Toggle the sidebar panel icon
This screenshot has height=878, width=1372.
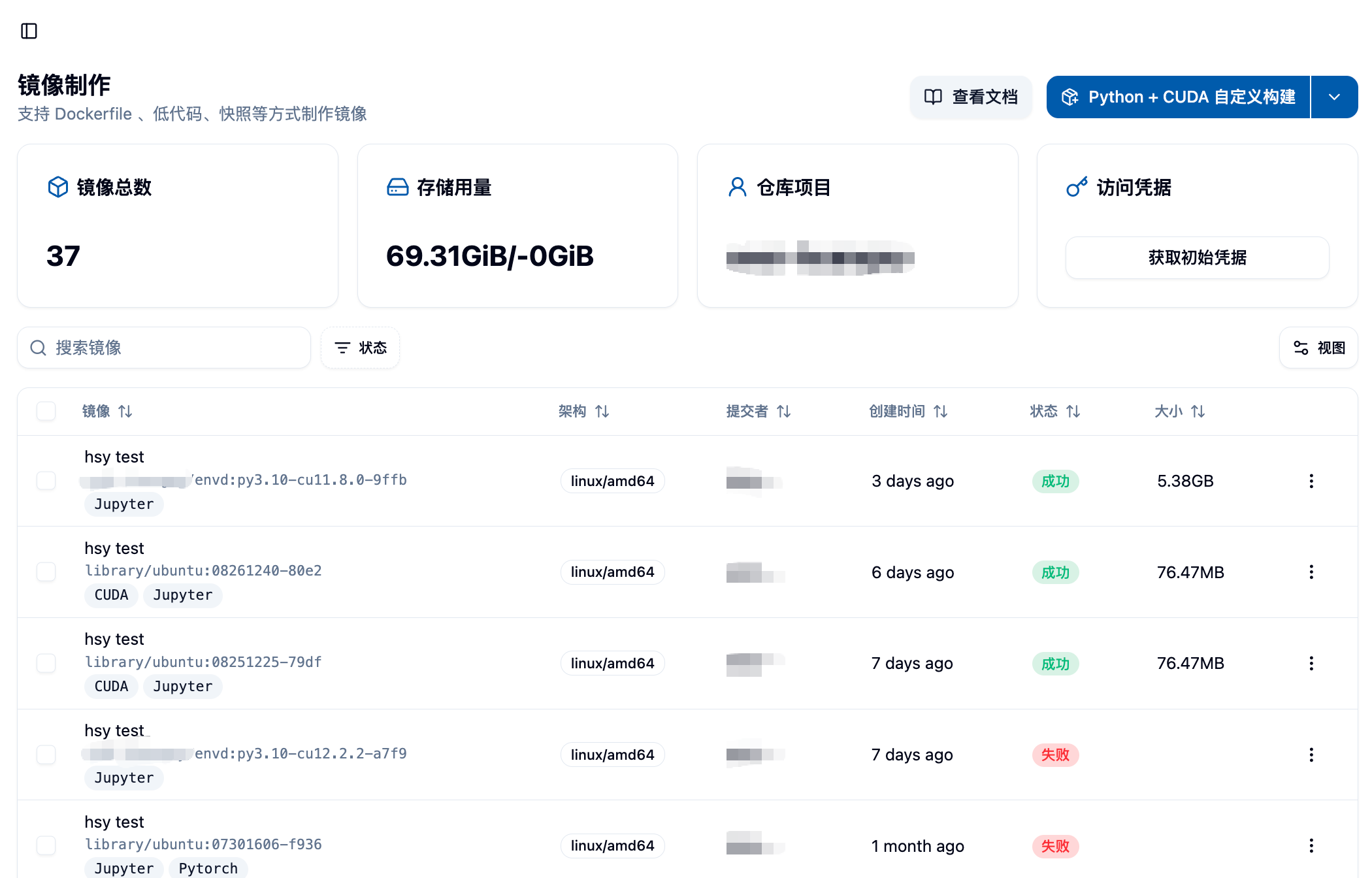click(29, 31)
